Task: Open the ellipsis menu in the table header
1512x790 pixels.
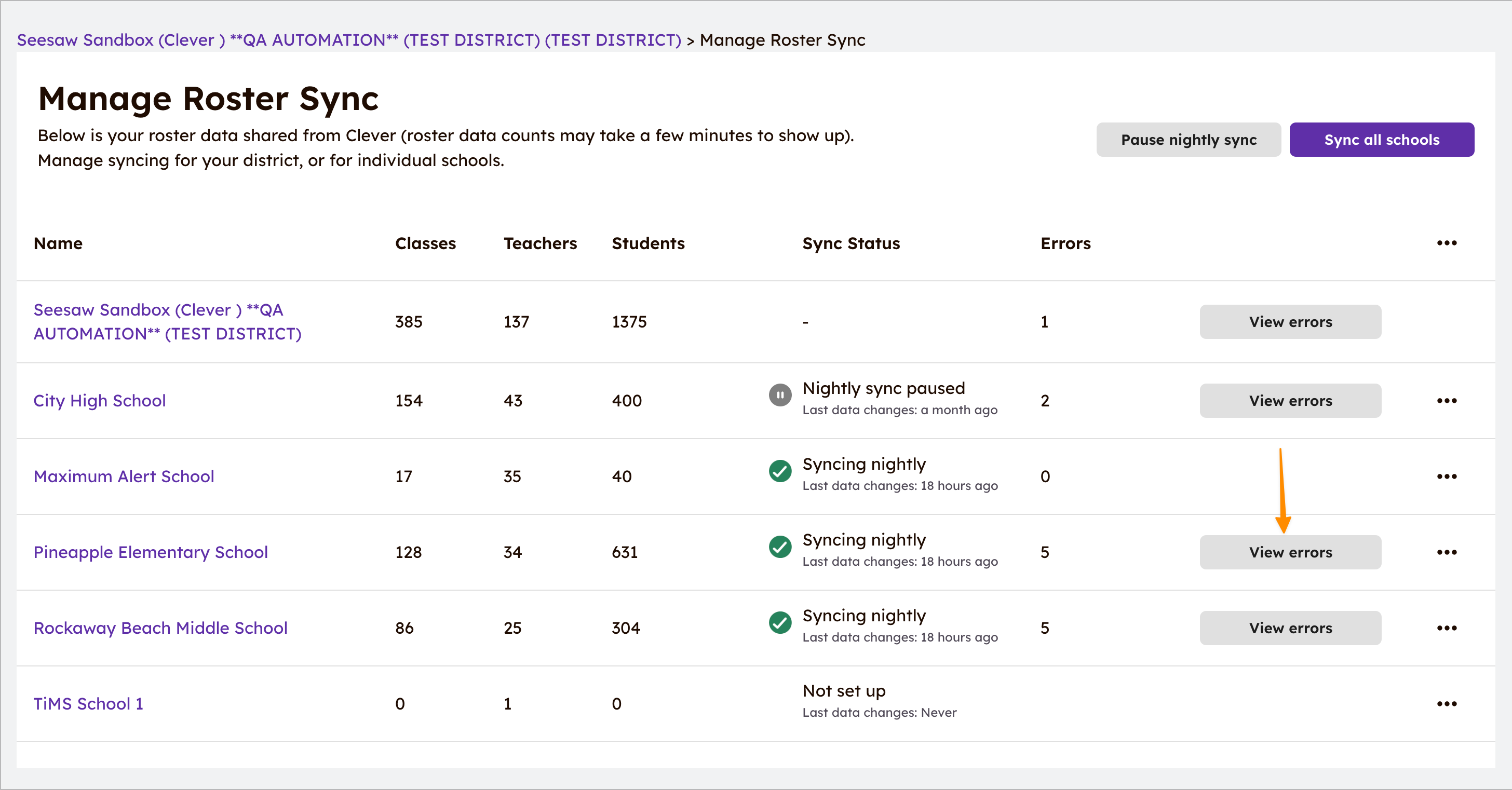Action: coord(1447,243)
